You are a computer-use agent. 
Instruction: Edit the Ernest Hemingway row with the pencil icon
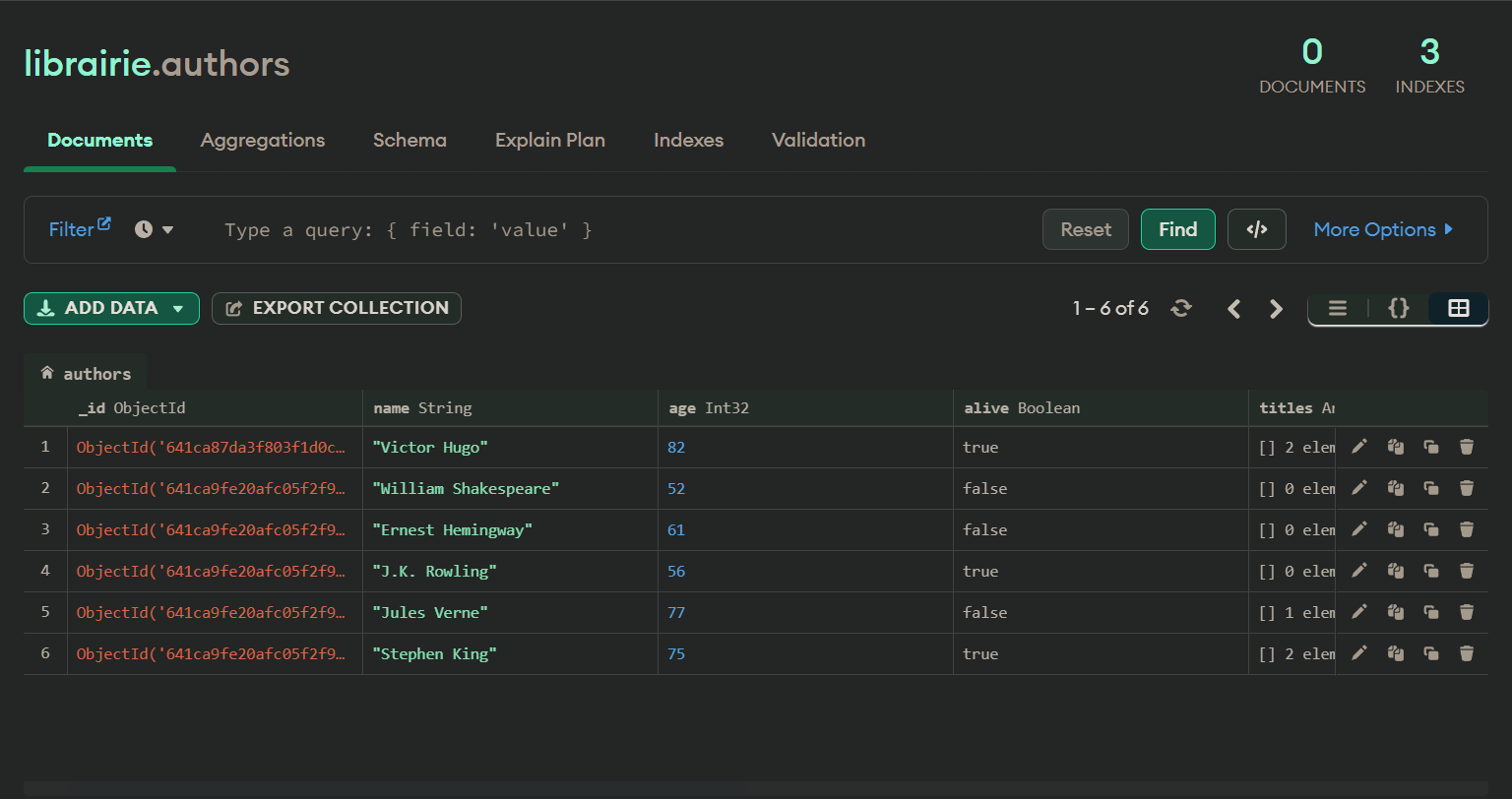click(1359, 529)
